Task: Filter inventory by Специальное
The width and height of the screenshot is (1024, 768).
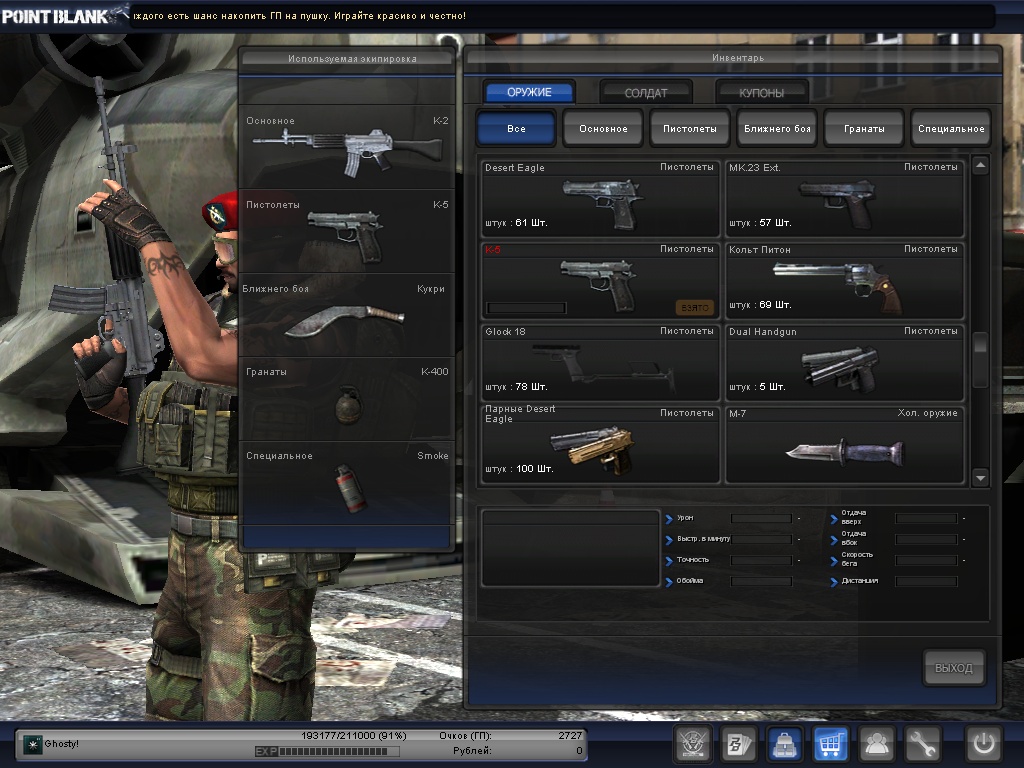Action: (951, 129)
